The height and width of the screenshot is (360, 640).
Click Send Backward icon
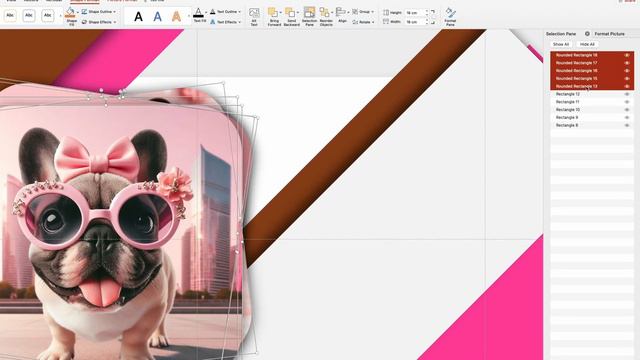tap(290, 13)
